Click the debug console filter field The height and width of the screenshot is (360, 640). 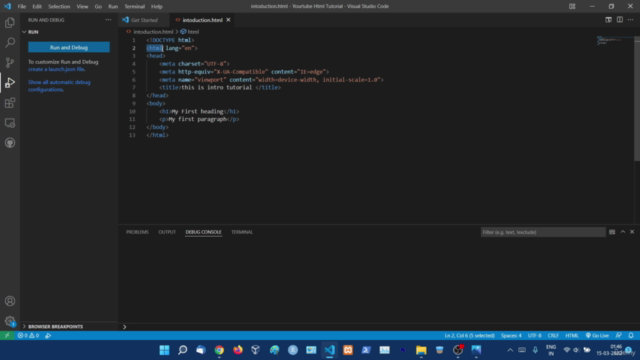point(543,232)
